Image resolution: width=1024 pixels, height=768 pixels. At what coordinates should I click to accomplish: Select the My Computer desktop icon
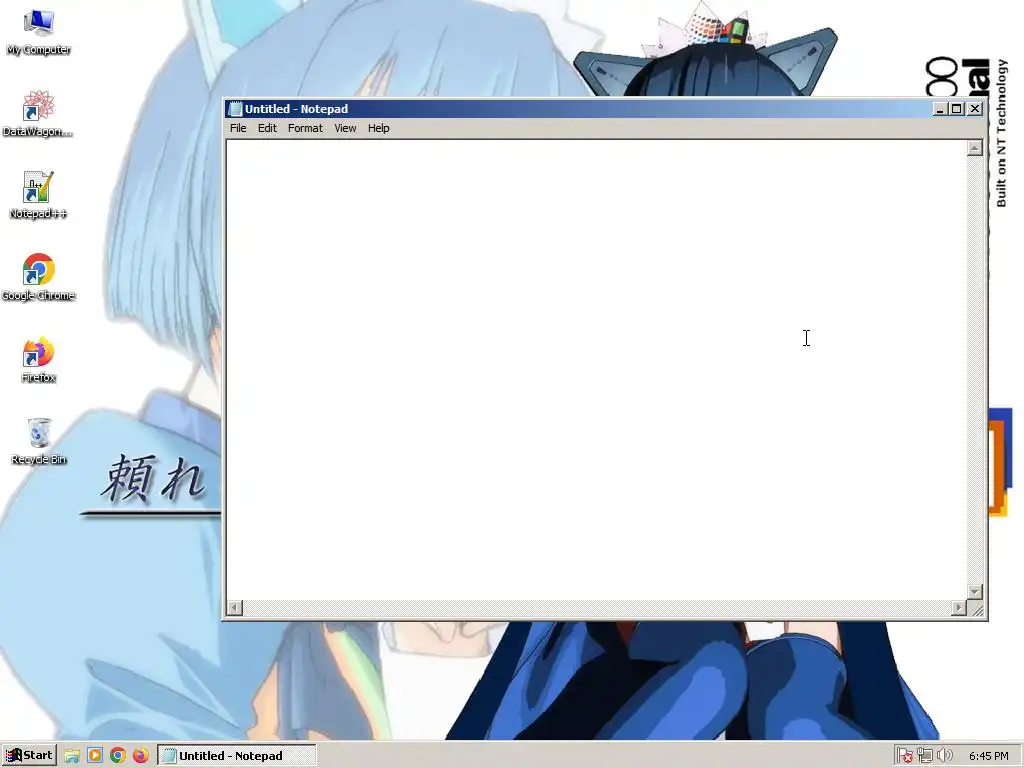[38, 33]
